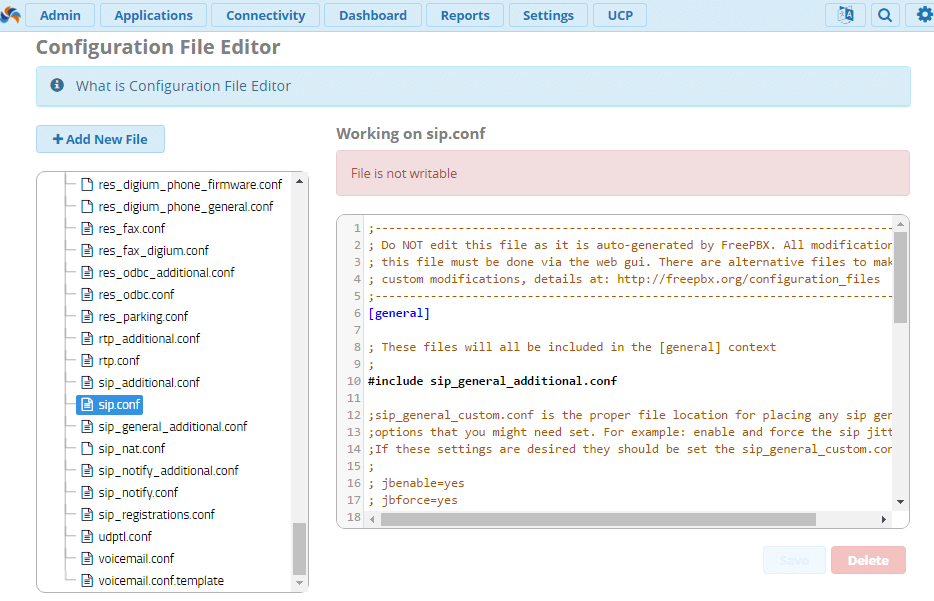Click file icon next to udptl.conf
The height and width of the screenshot is (601, 934).
click(x=87, y=537)
